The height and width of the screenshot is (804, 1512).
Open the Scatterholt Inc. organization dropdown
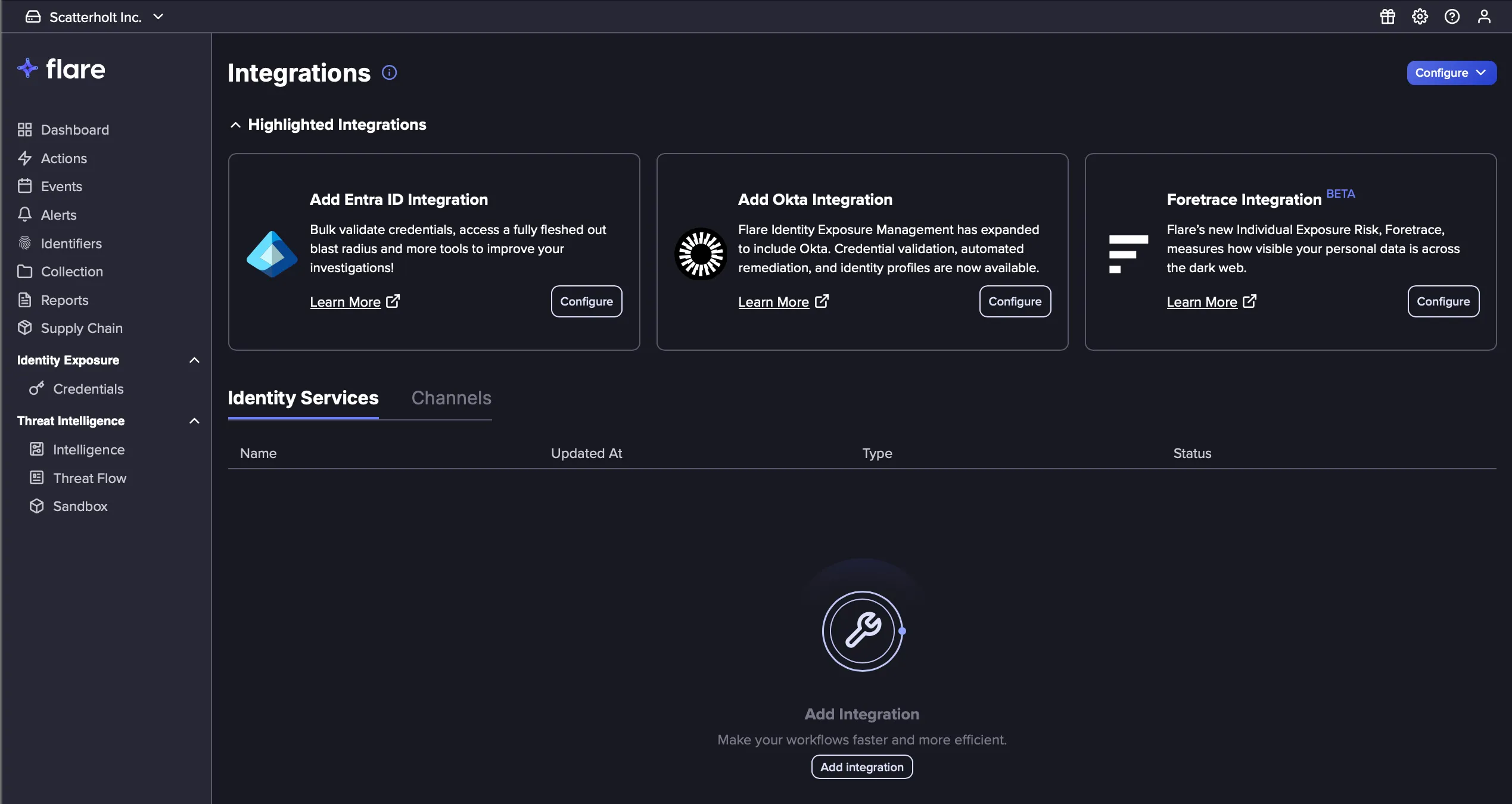point(94,17)
